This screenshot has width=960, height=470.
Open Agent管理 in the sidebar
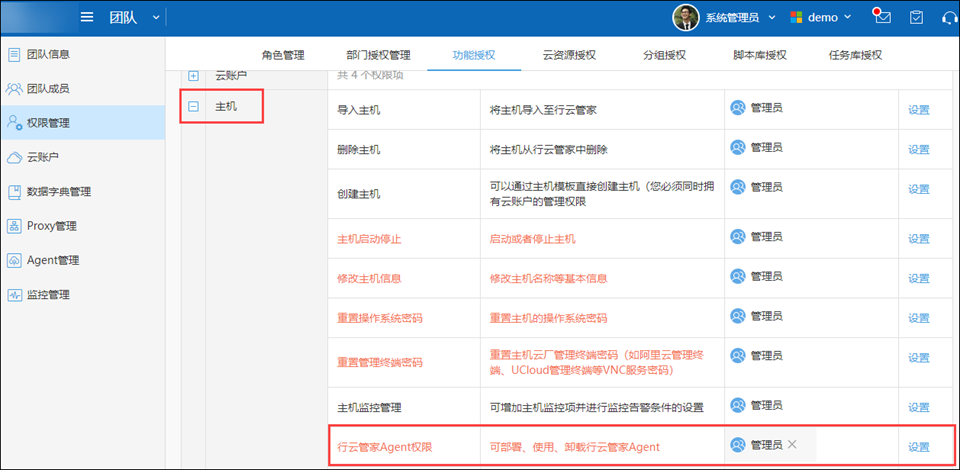tap(52, 260)
